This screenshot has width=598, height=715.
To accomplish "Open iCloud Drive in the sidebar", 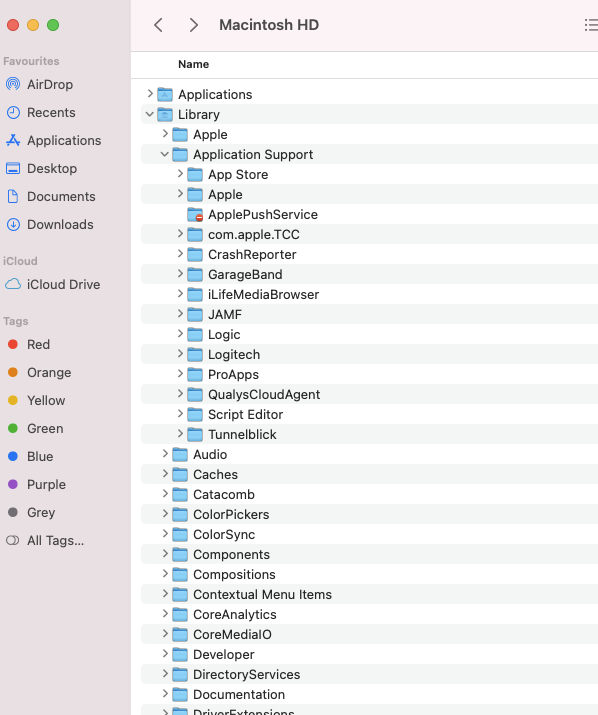I will pos(63,284).
